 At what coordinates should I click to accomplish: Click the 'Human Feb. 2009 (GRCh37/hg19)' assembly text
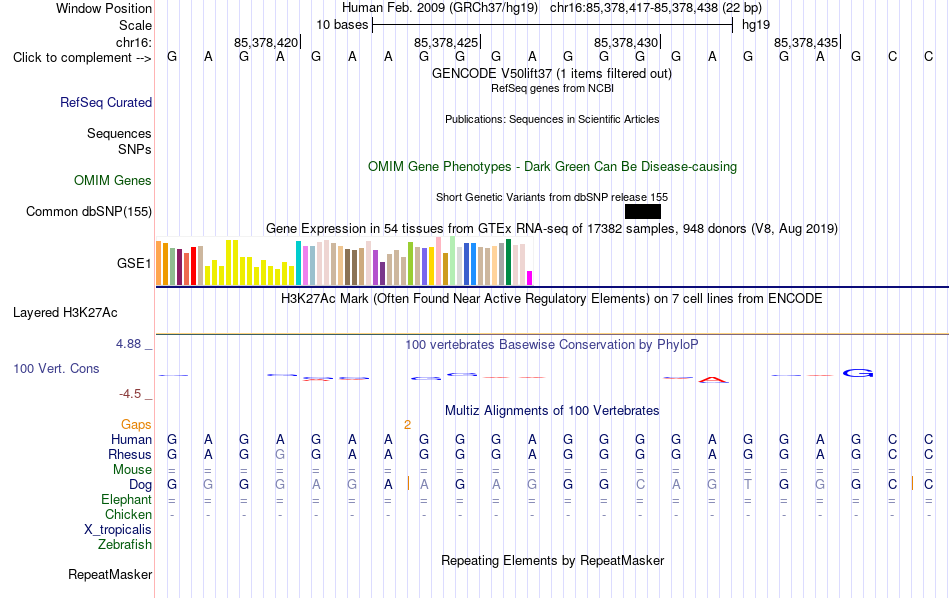[x=440, y=8]
